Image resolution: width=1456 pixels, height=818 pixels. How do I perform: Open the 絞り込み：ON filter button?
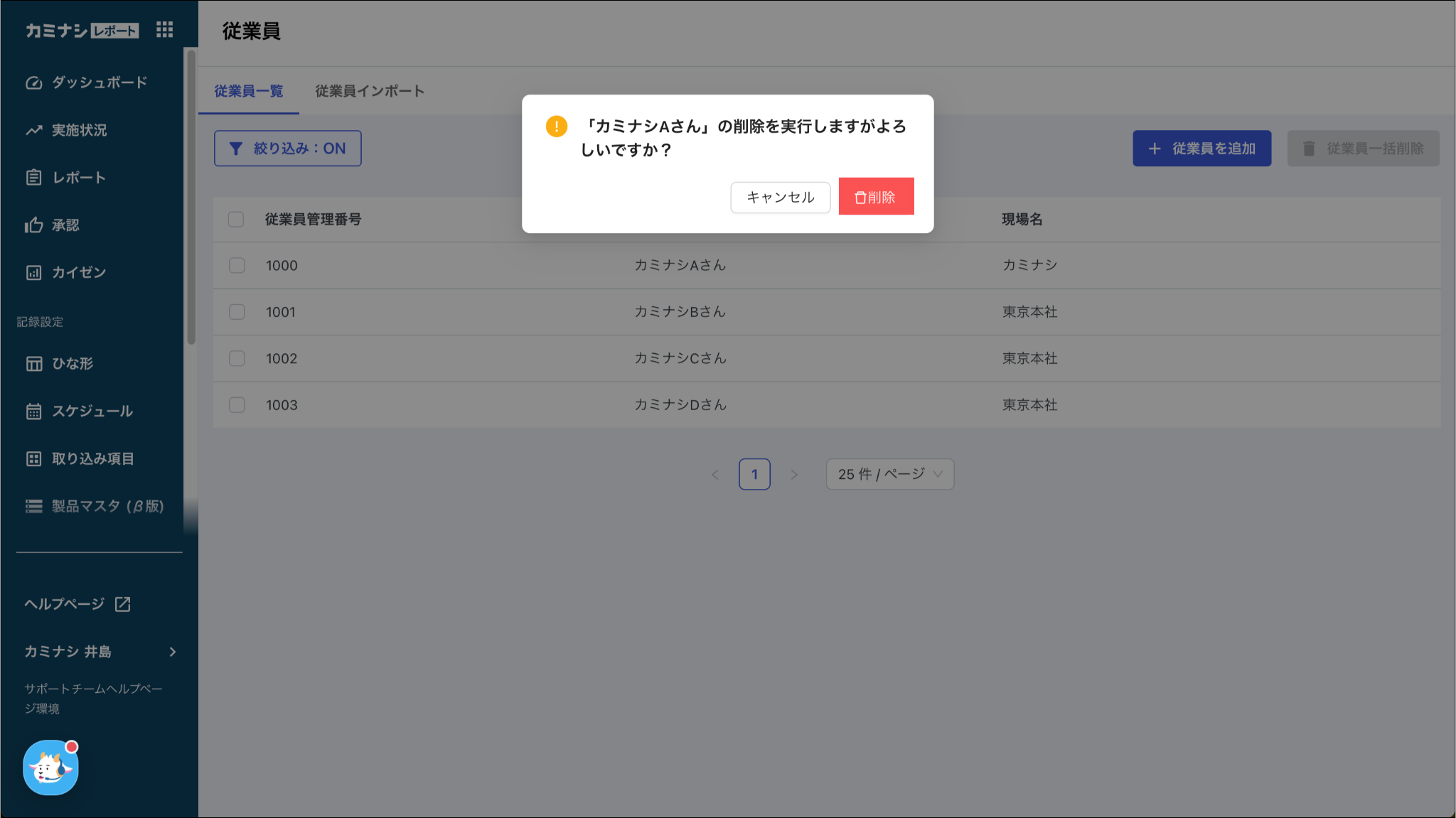tap(287, 149)
